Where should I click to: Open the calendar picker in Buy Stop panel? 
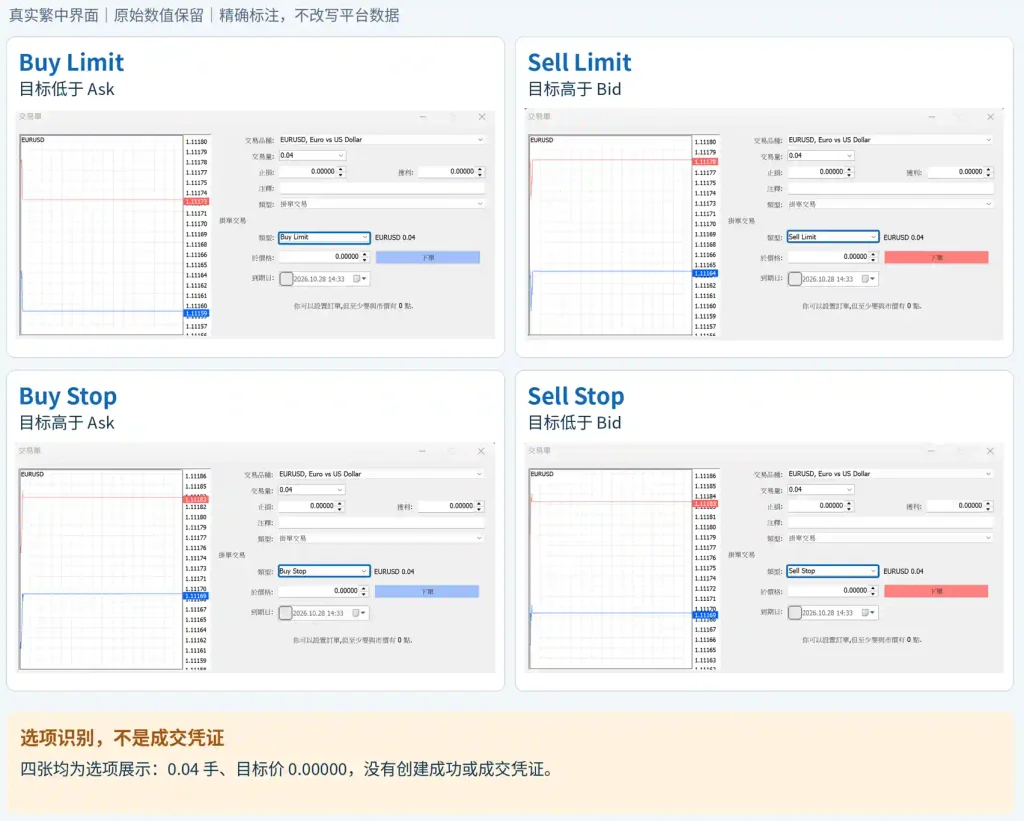(359, 613)
